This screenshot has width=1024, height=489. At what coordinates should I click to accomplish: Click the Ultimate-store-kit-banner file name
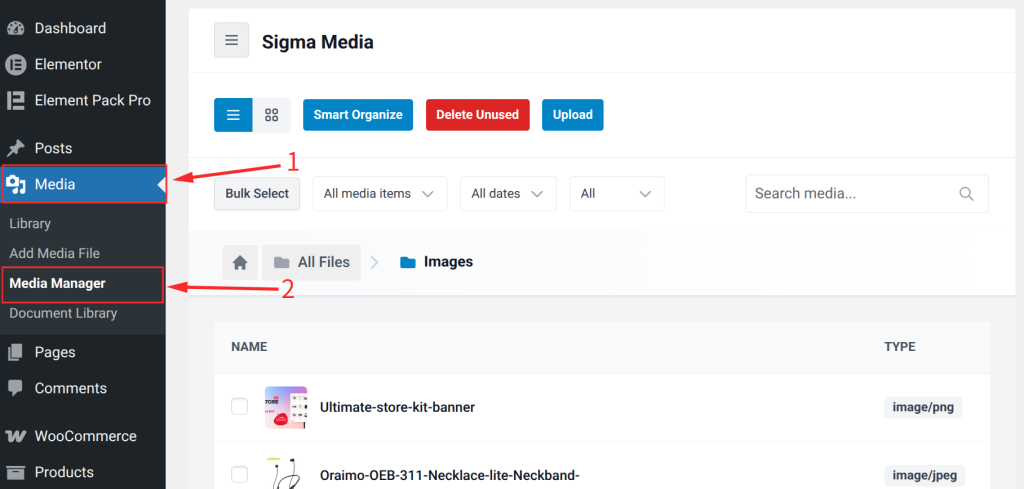pyautogui.click(x=397, y=407)
